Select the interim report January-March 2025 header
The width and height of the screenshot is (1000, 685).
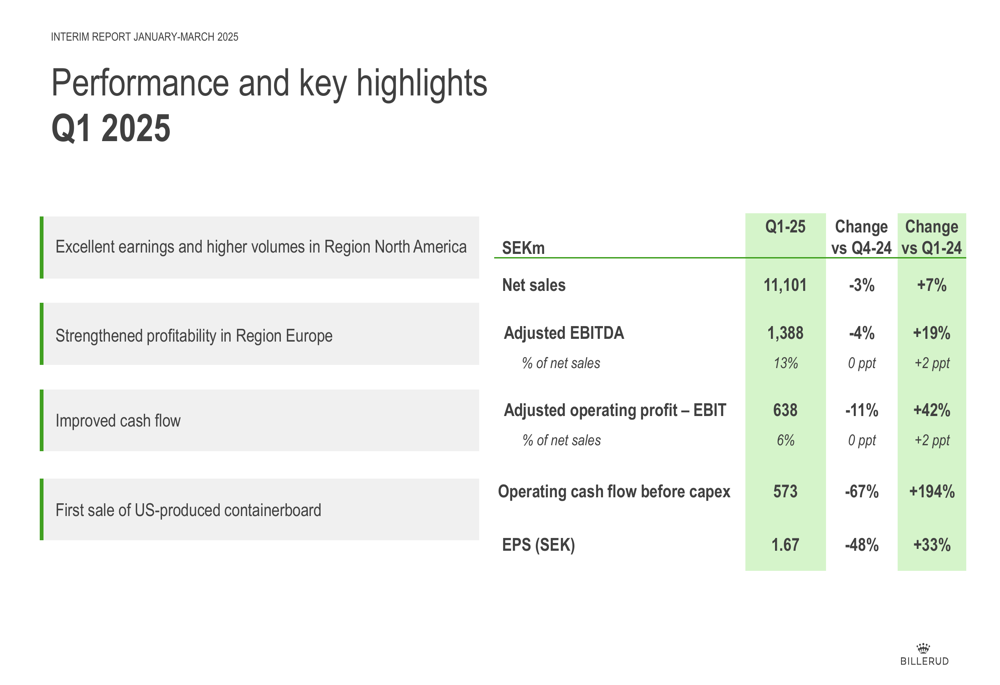[x=145, y=37]
